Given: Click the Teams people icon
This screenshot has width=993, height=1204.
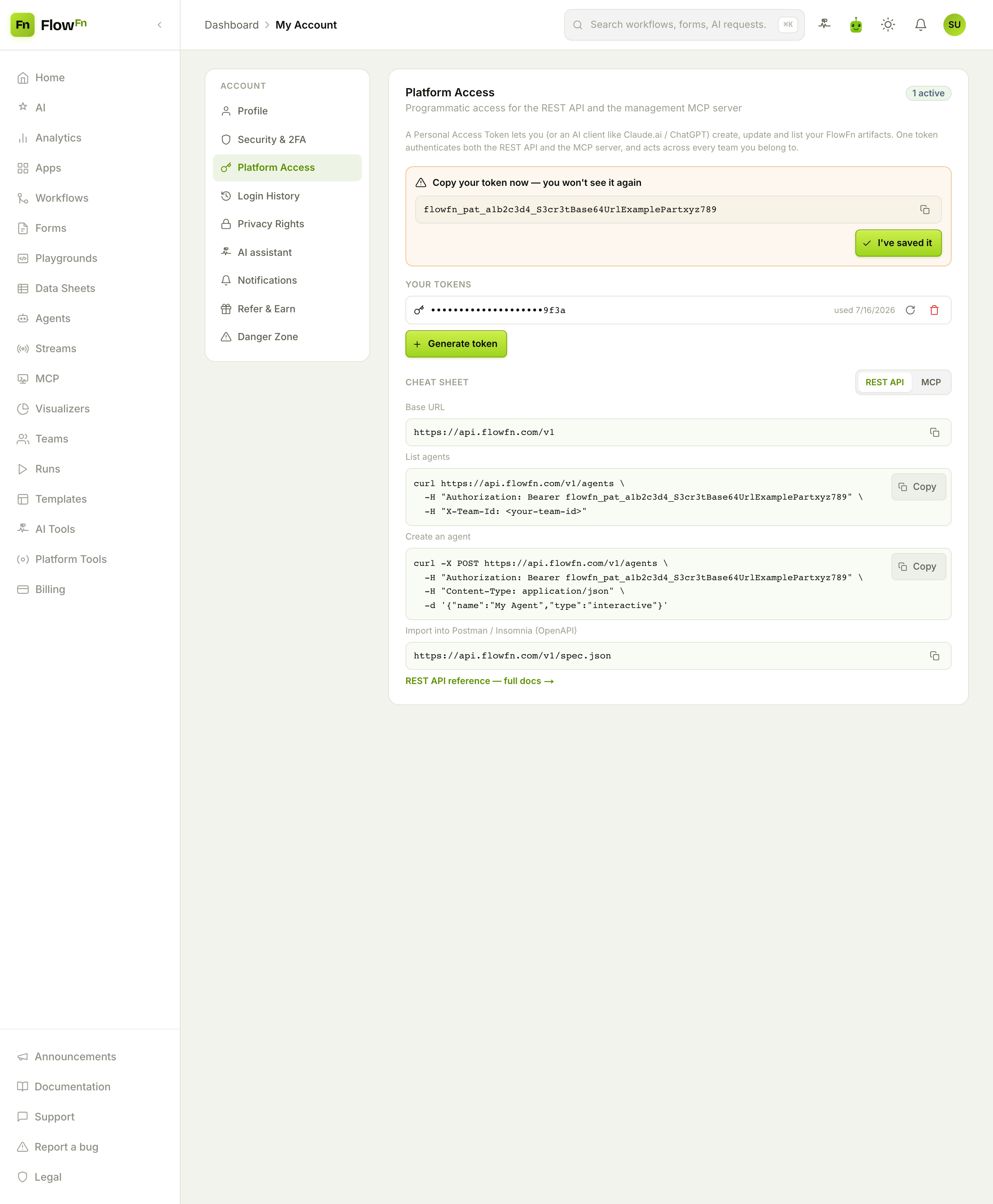Looking at the screenshot, I should [23, 439].
